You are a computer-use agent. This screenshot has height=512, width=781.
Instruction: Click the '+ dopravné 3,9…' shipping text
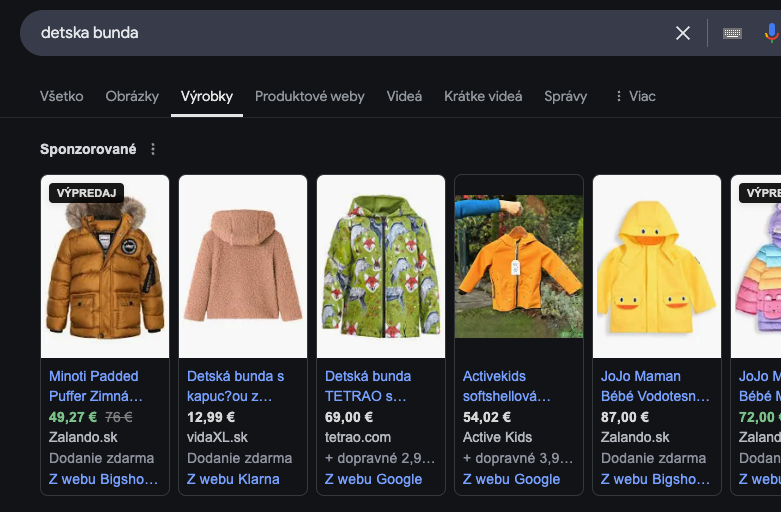coord(518,458)
